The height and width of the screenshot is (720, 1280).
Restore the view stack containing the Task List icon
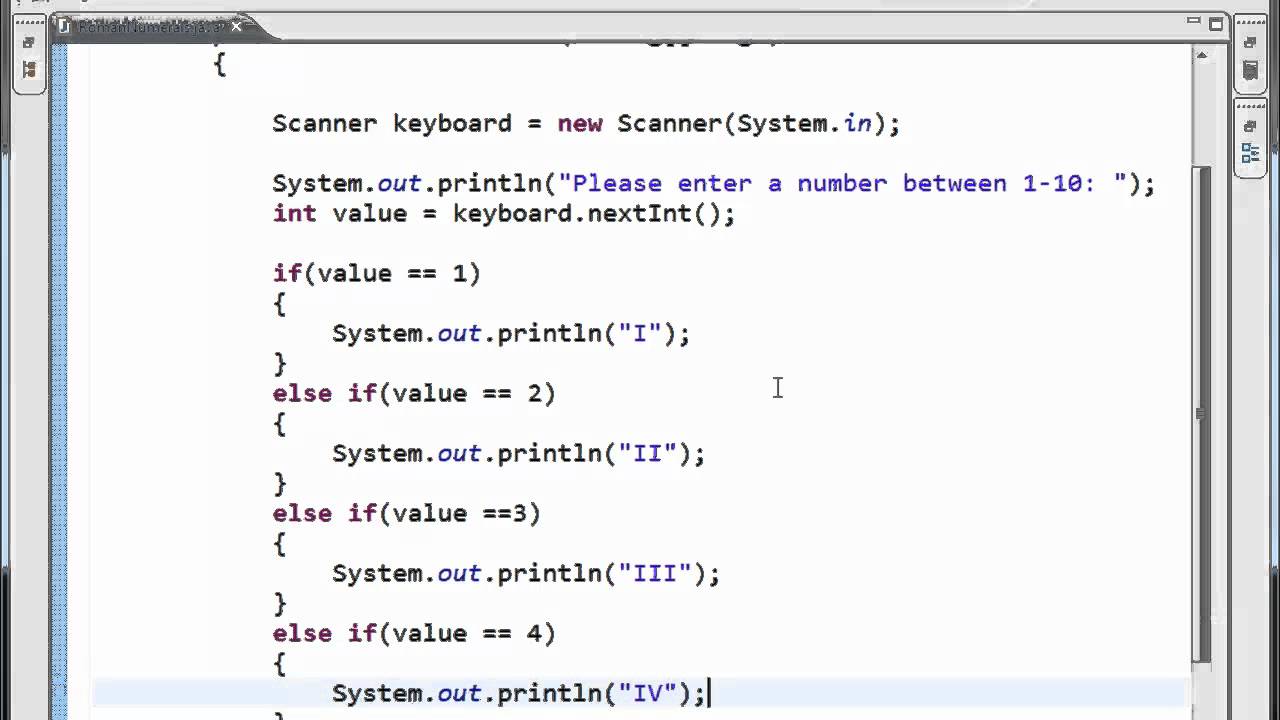1250,43
